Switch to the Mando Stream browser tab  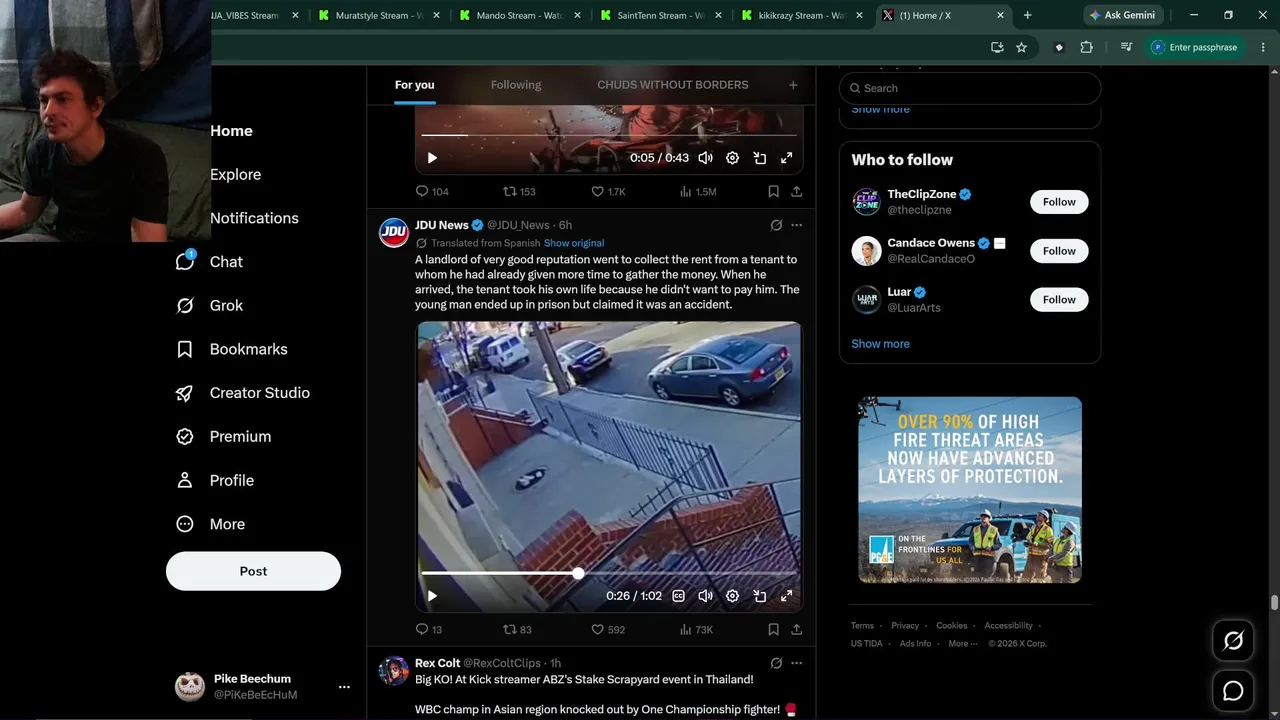[520, 15]
